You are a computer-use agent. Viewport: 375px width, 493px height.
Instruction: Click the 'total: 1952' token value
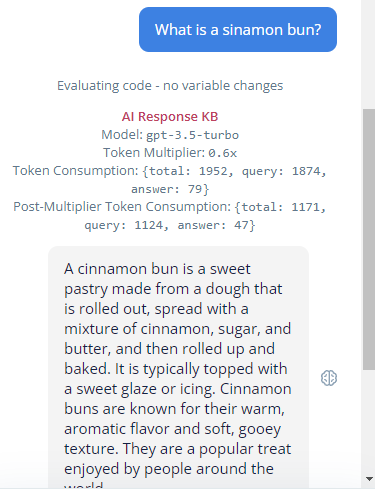[x=189, y=171]
